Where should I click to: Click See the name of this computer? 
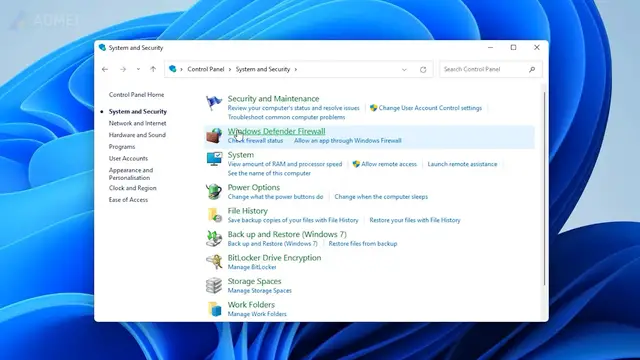[x=269, y=173]
